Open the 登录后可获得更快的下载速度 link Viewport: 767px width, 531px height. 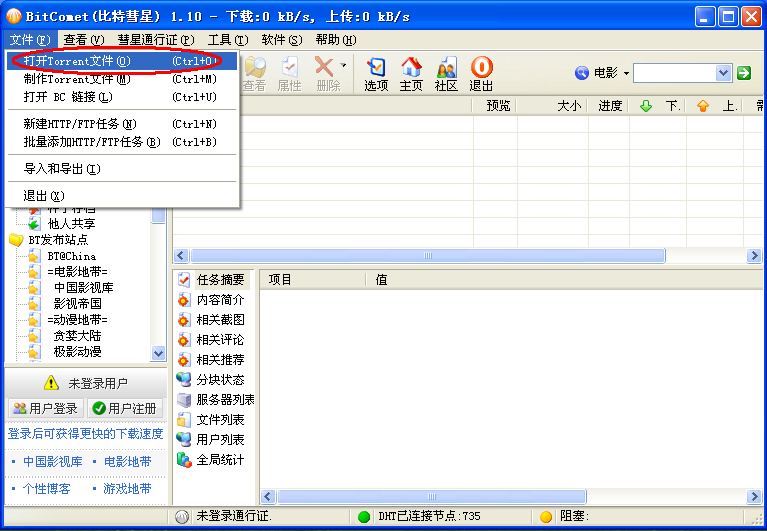click(86, 434)
